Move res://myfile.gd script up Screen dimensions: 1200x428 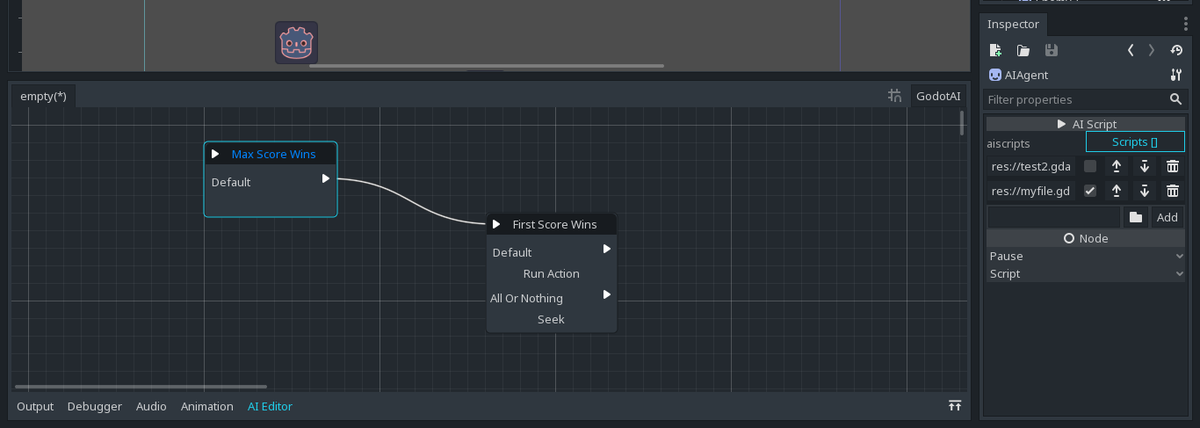(x=1116, y=191)
